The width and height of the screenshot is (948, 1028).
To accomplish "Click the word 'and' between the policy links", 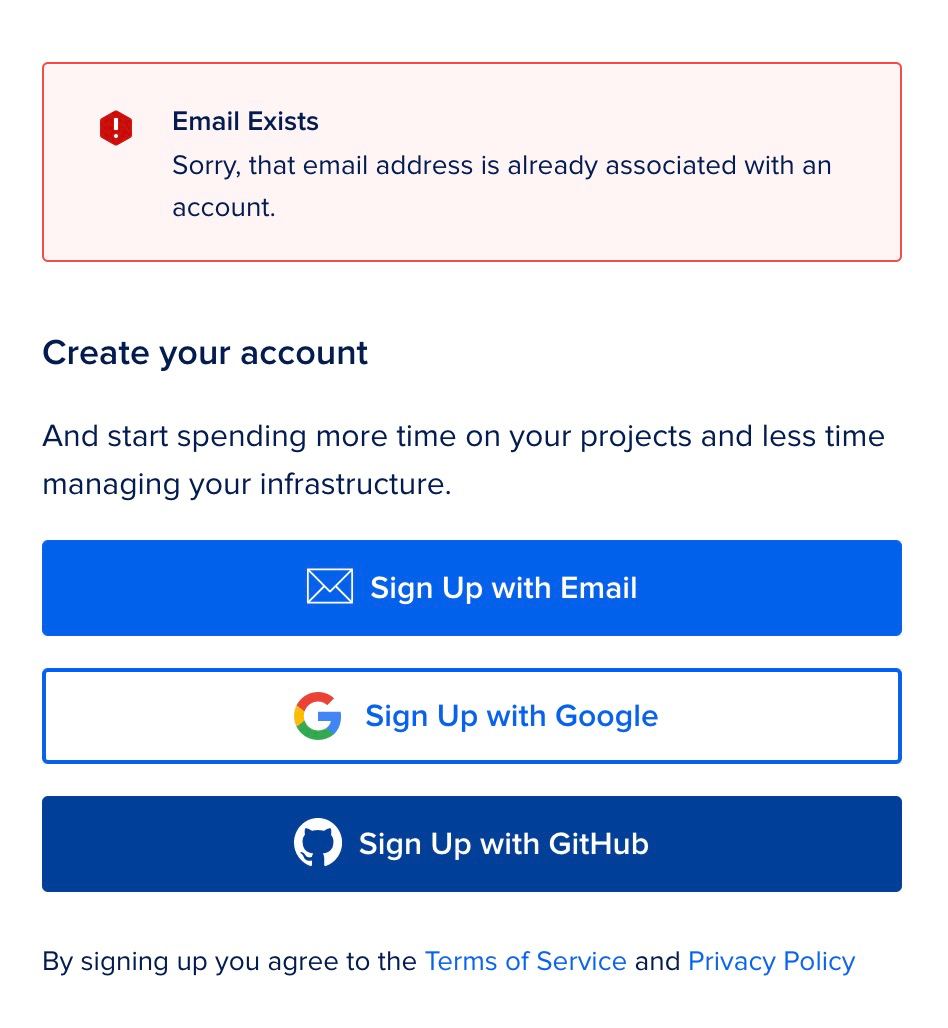I will click(658, 961).
